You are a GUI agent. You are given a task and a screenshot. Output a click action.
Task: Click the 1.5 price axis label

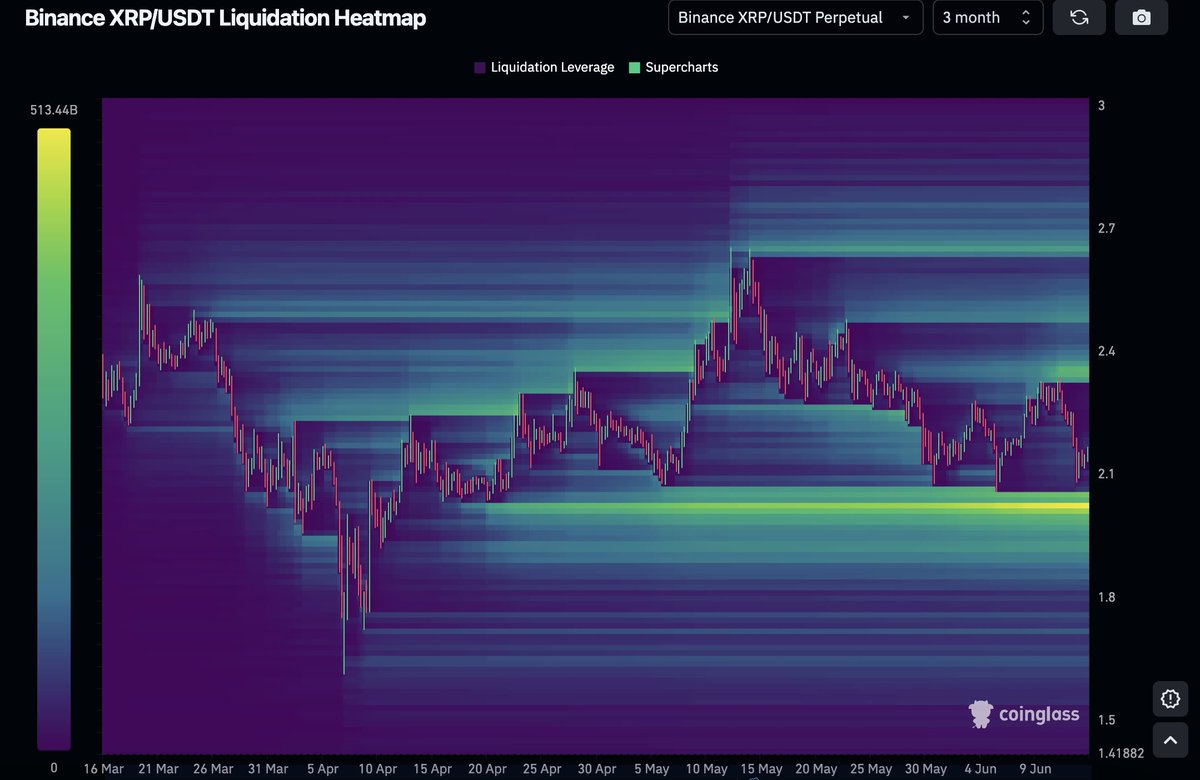1107,720
